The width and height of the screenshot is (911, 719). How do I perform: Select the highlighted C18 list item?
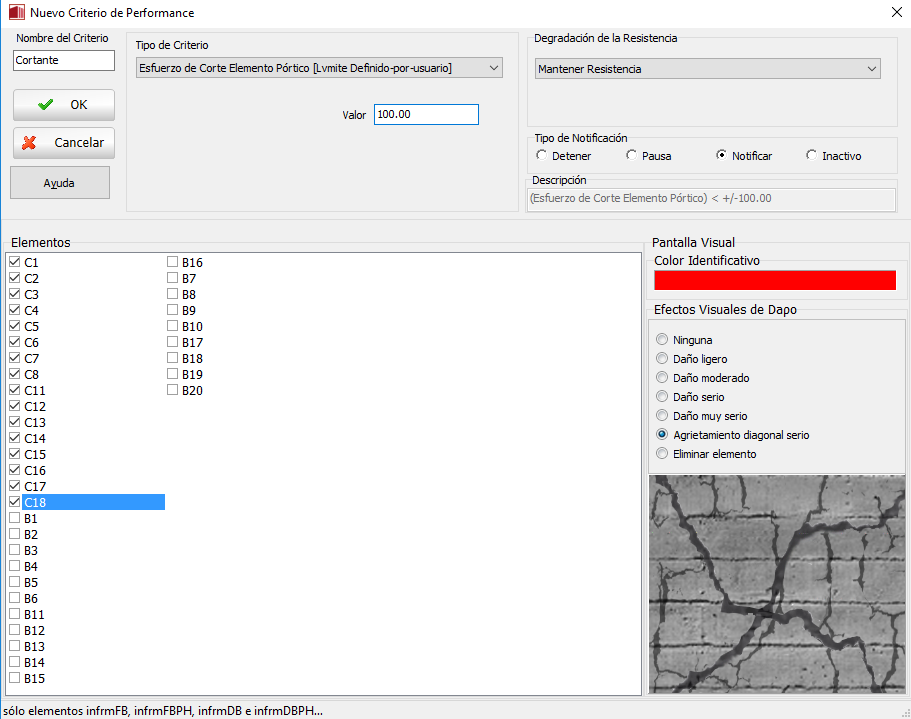[92, 502]
